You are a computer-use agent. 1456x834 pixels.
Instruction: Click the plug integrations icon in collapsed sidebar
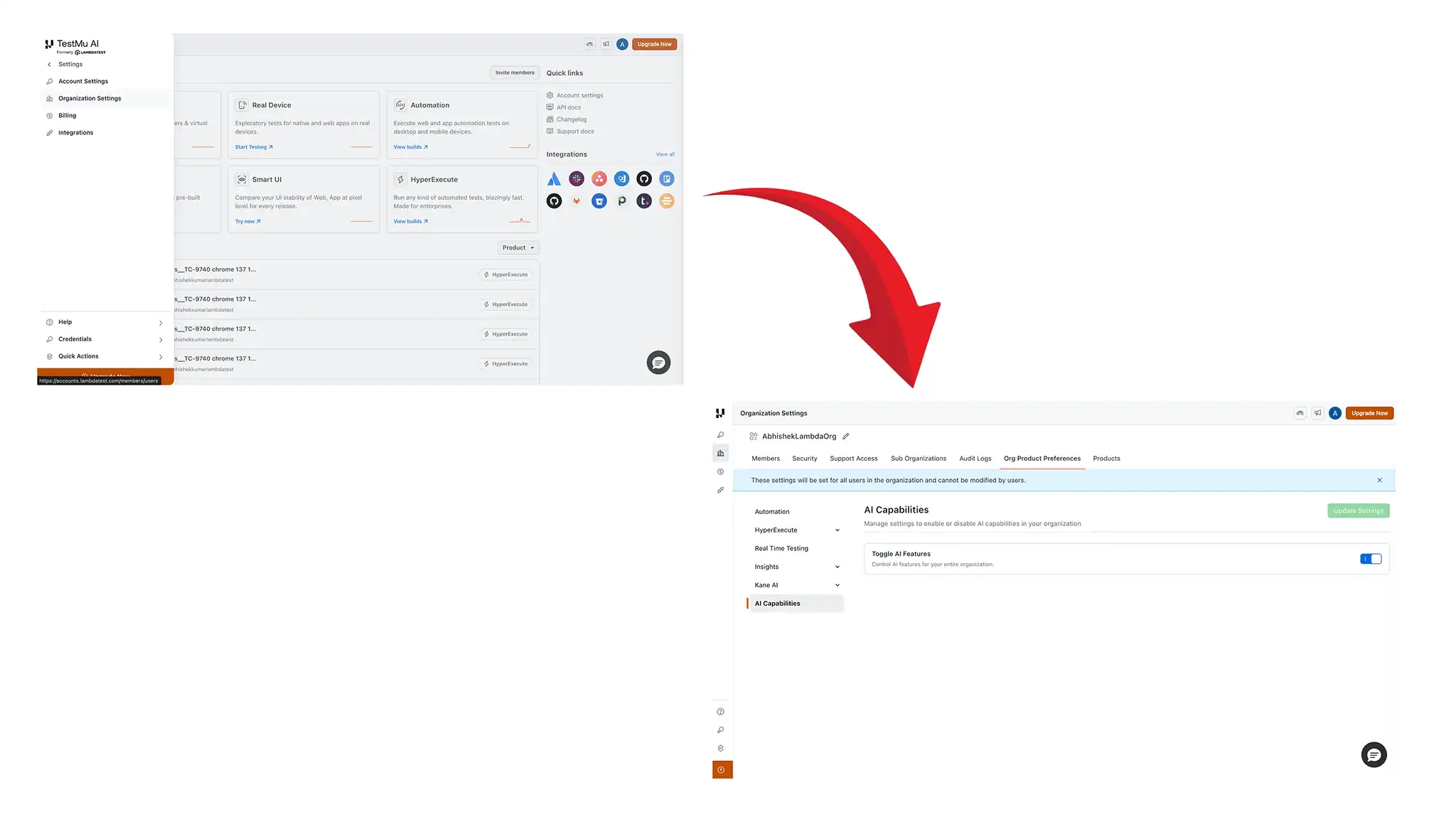[721, 490]
